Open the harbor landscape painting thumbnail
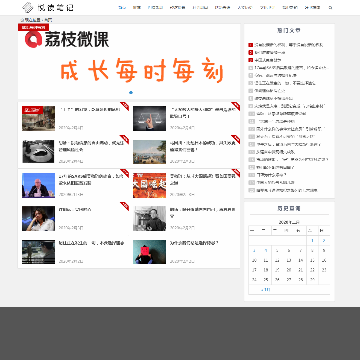The image size is (360, 360). click(149, 152)
